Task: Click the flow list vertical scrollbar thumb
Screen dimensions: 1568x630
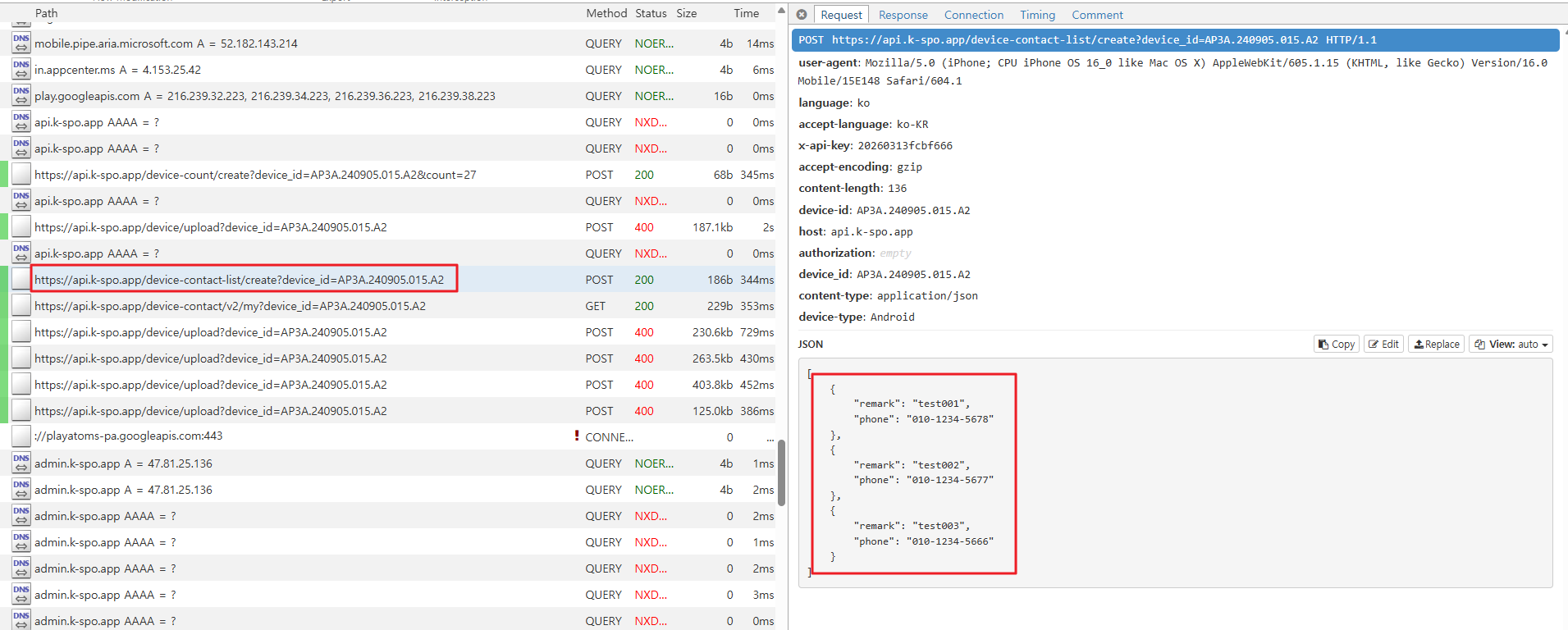Action: pyautogui.click(x=782, y=472)
